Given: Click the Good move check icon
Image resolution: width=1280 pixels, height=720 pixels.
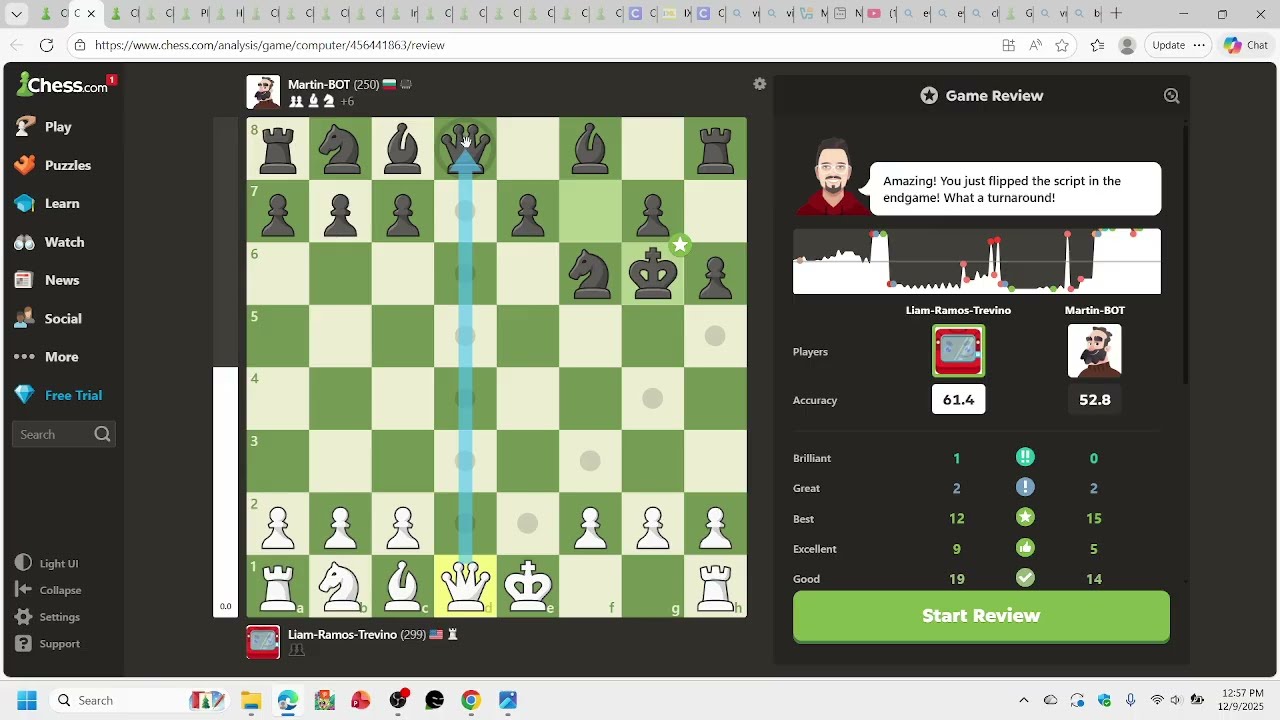Looking at the screenshot, I should (1025, 578).
